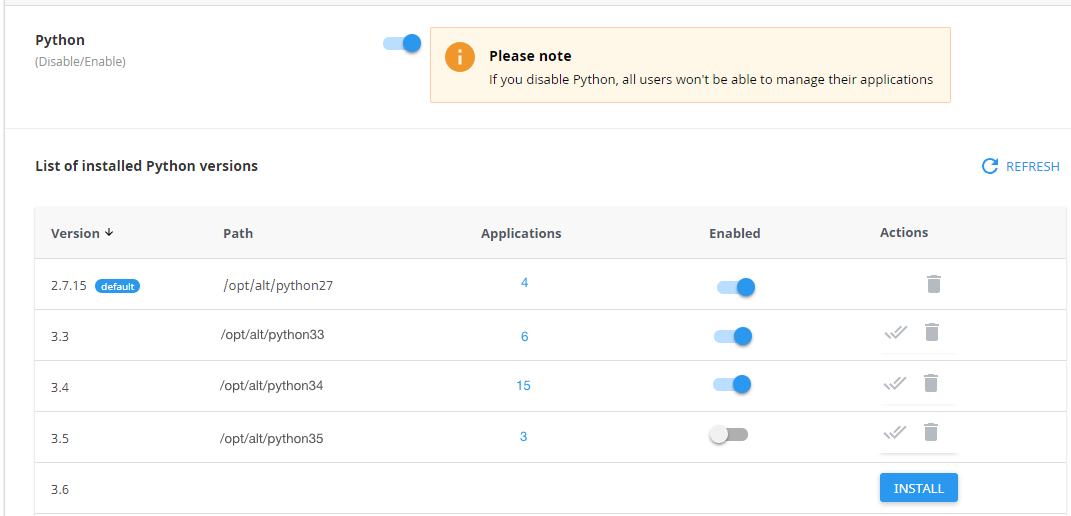This screenshot has width=1071, height=516.
Task: Disable Python 2.7.15 with its toggle
Action: coord(735,287)
